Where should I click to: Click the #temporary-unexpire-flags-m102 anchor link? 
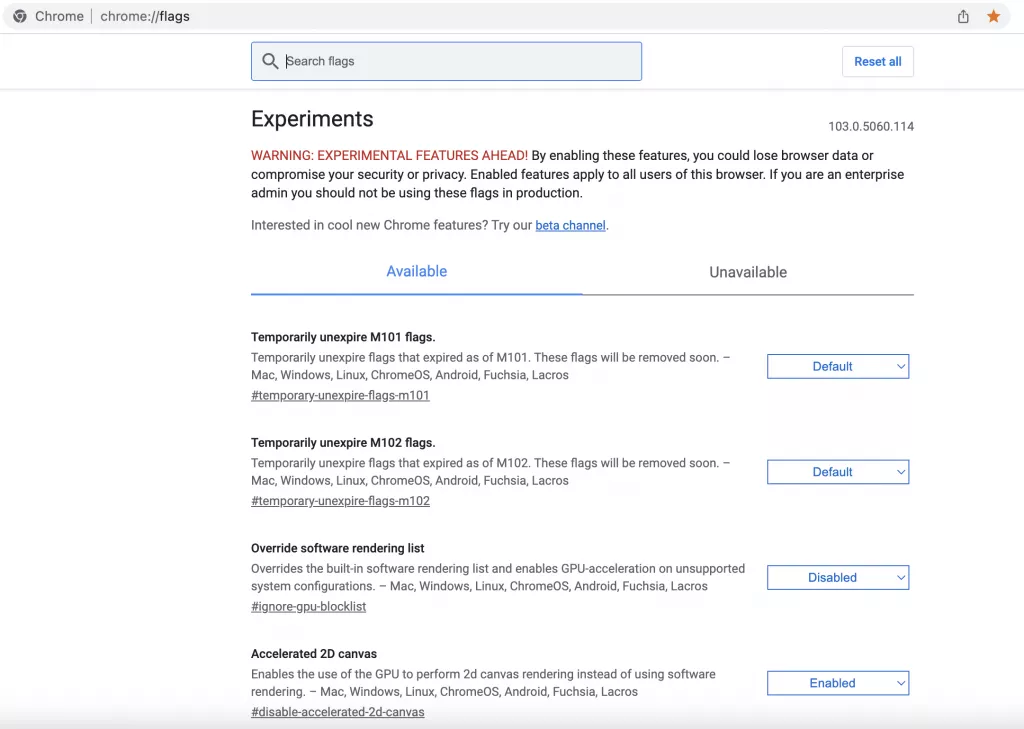point(340,501)
